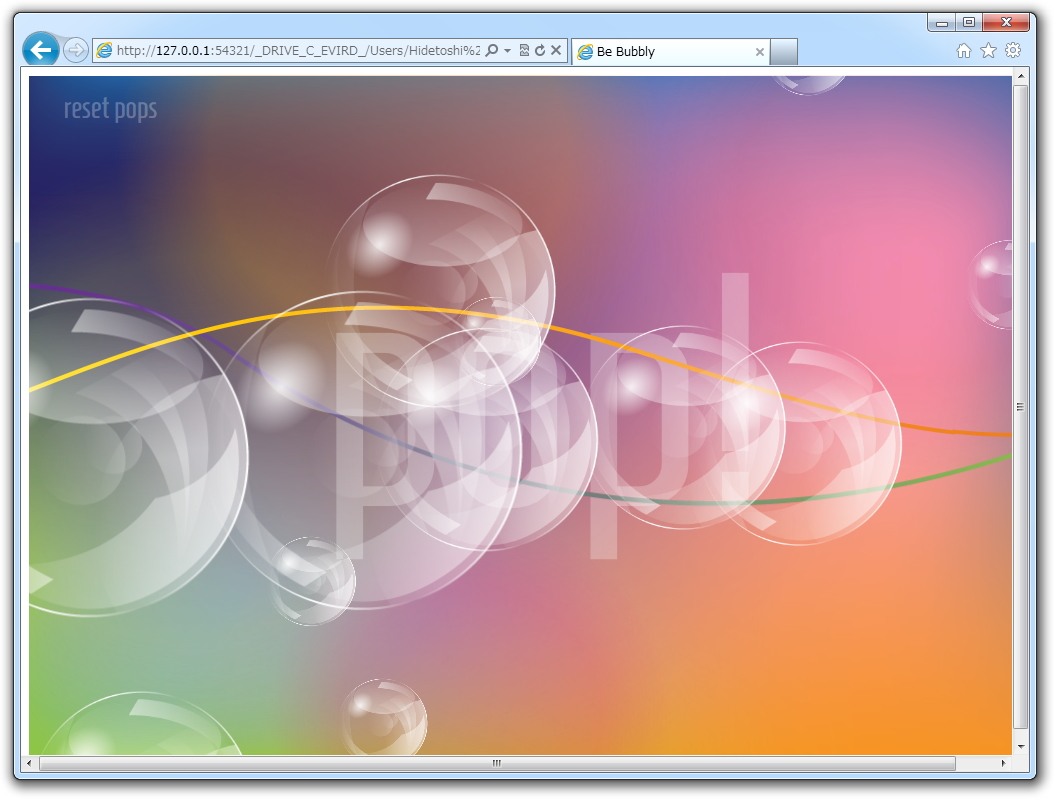Maximize the browser window
1054x799 pixels.
[969, 23]
